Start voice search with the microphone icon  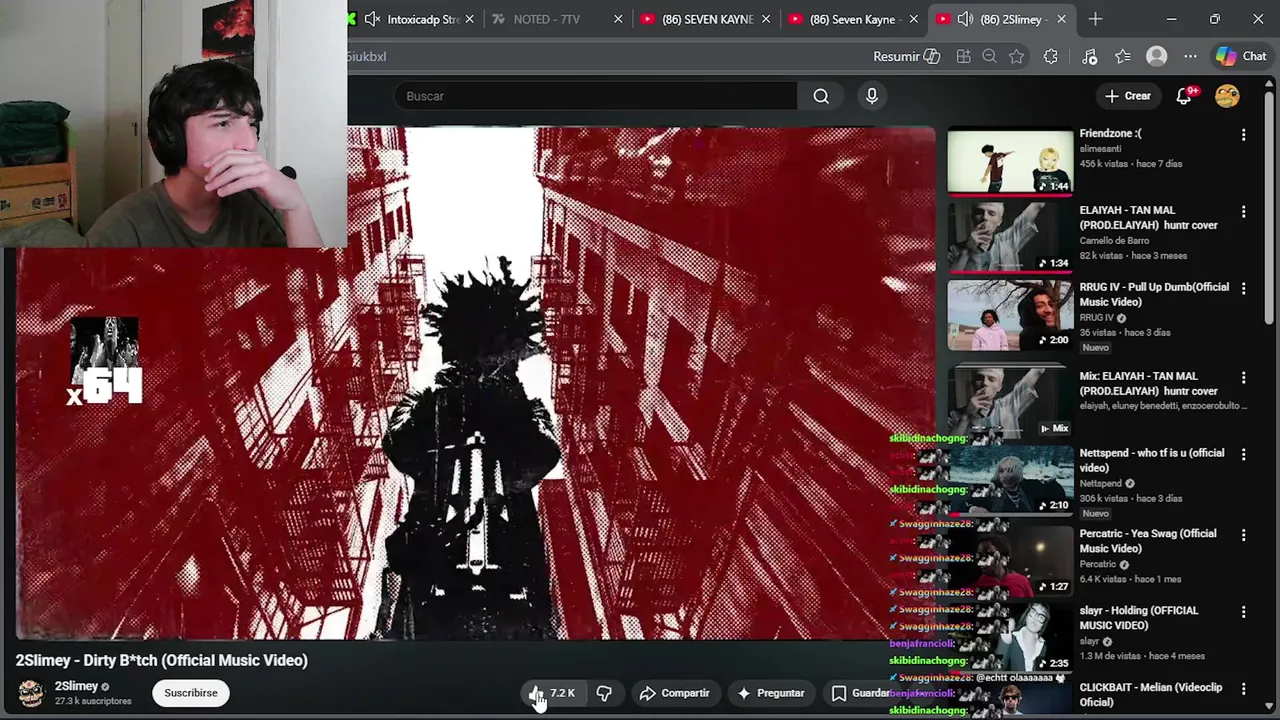pyautogui.click(x=872, y=96)
